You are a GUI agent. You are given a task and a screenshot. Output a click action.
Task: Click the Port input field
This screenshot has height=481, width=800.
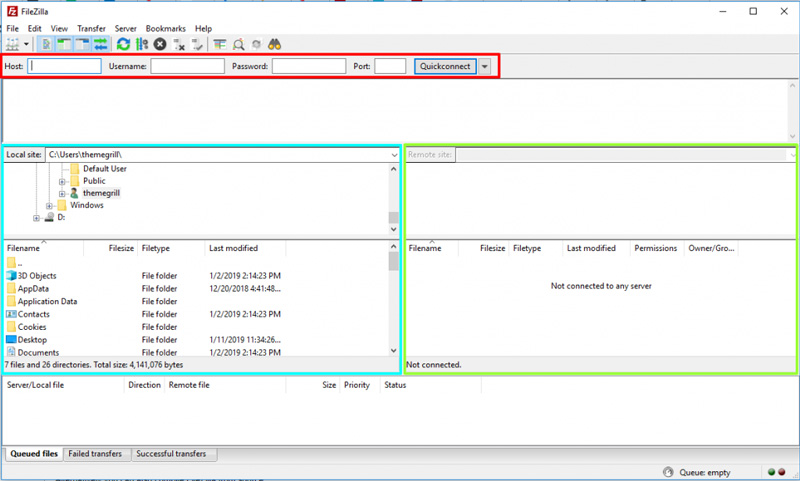pyautogui.click(x=390, y=66)
